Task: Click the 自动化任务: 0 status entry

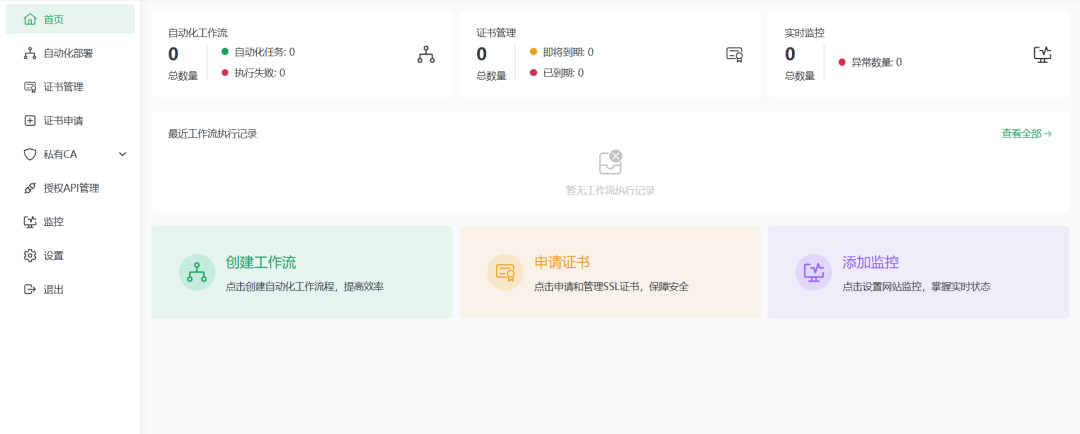Action: click(258, 52)
